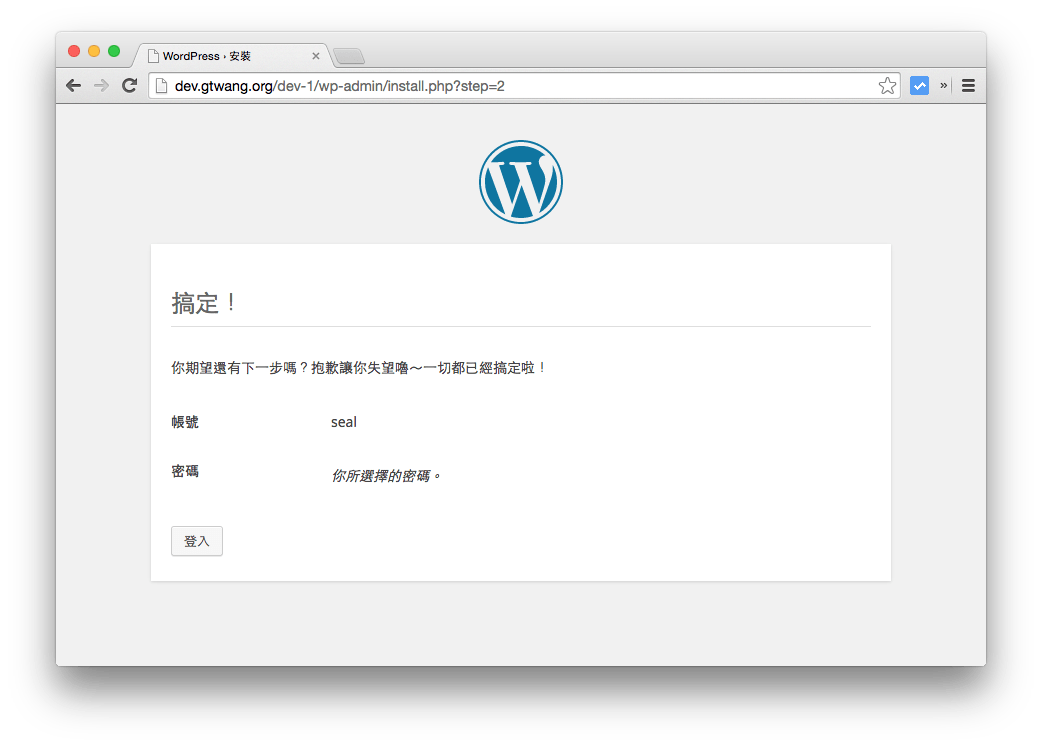
Task: Click the page icon inside the address bar
Action: pyautogui.click(x=161, y=86)
